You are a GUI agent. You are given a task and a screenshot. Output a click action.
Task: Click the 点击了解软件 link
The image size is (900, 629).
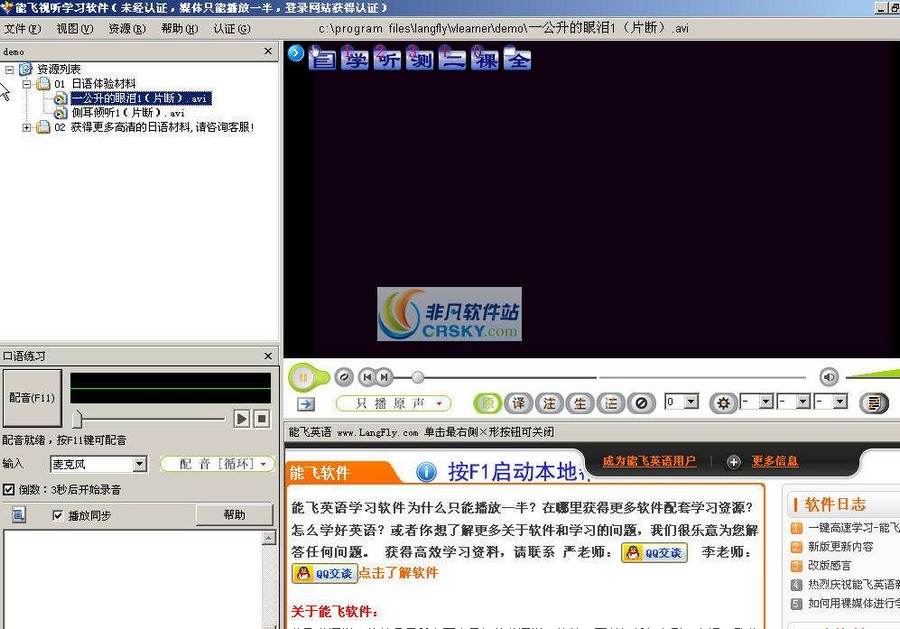pyautogui.click(x=398, y=573)
